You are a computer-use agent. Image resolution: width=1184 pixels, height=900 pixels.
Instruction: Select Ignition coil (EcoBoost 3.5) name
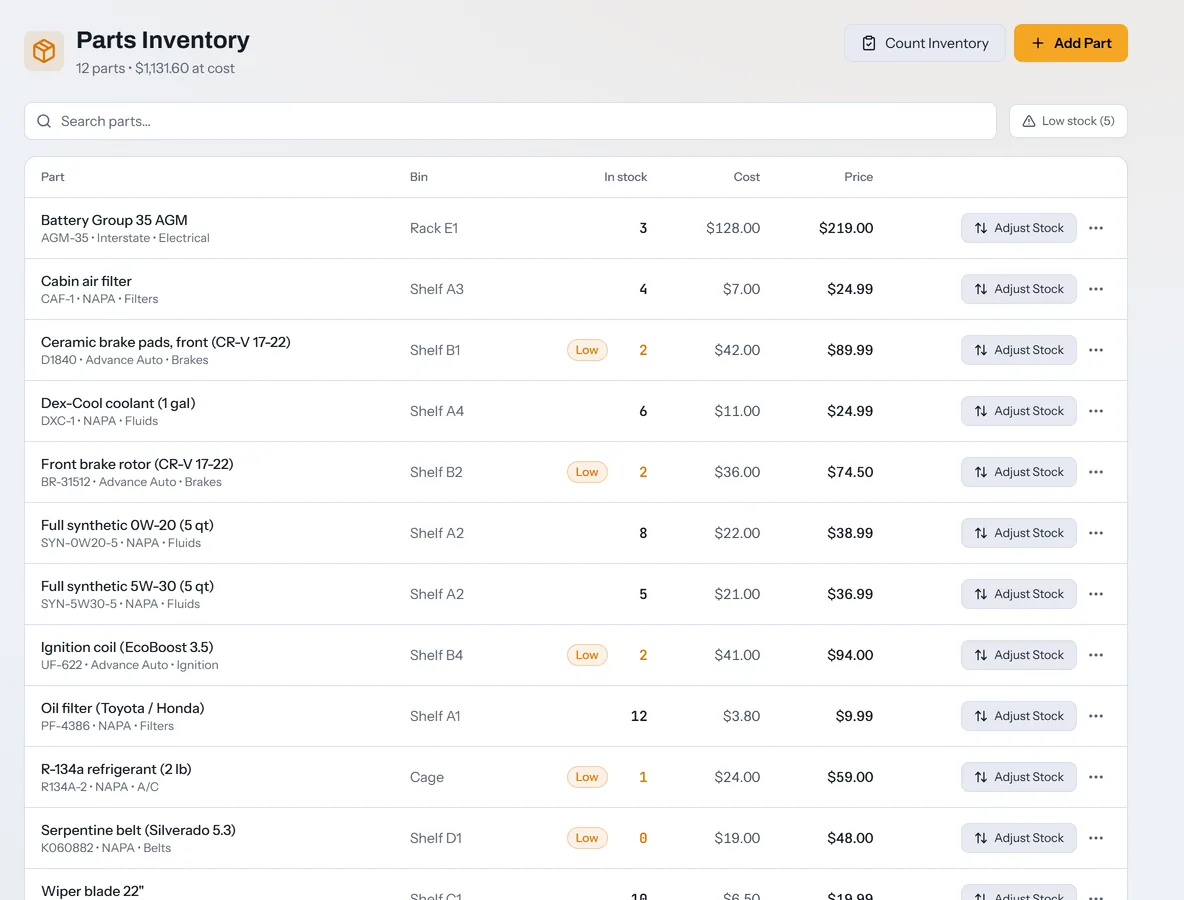tap(127, 647)
